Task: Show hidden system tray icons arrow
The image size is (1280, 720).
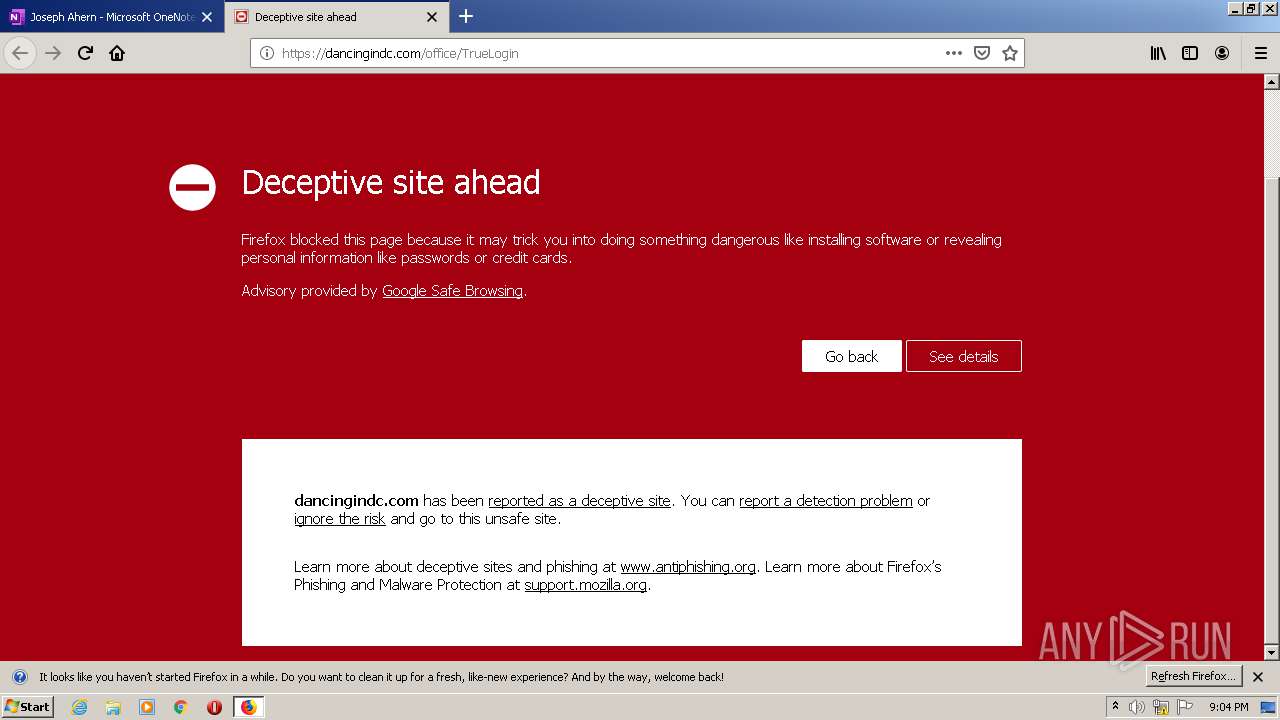Action: [x=1116, y=707]
